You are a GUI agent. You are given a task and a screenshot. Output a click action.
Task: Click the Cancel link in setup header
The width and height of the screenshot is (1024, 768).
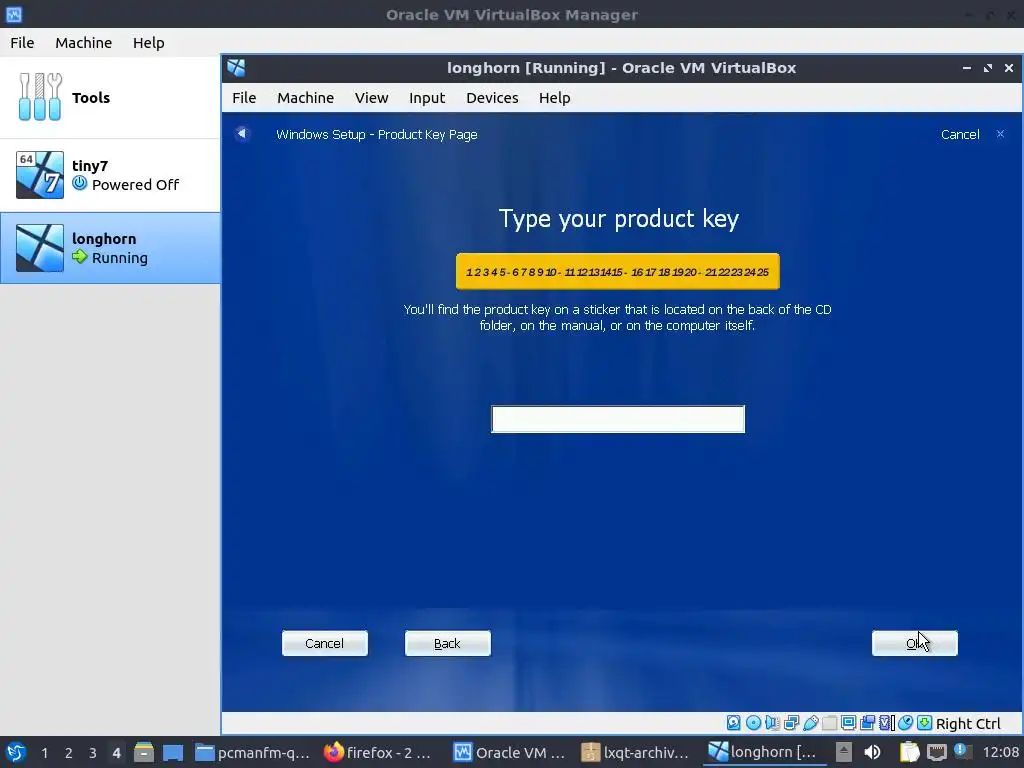960,134
